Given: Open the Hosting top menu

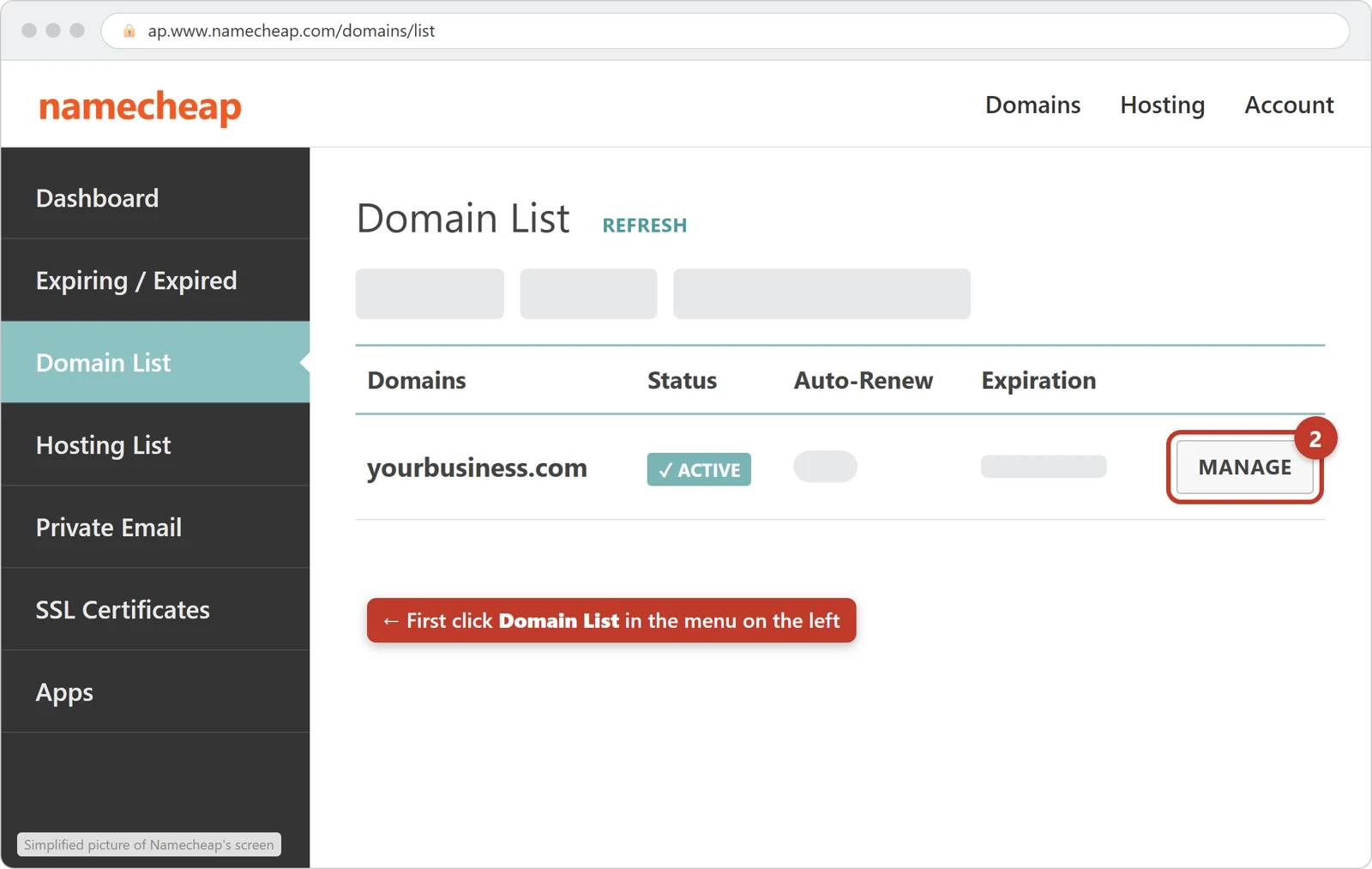Looking at the screenshot, I should (x=1162, y=106).
